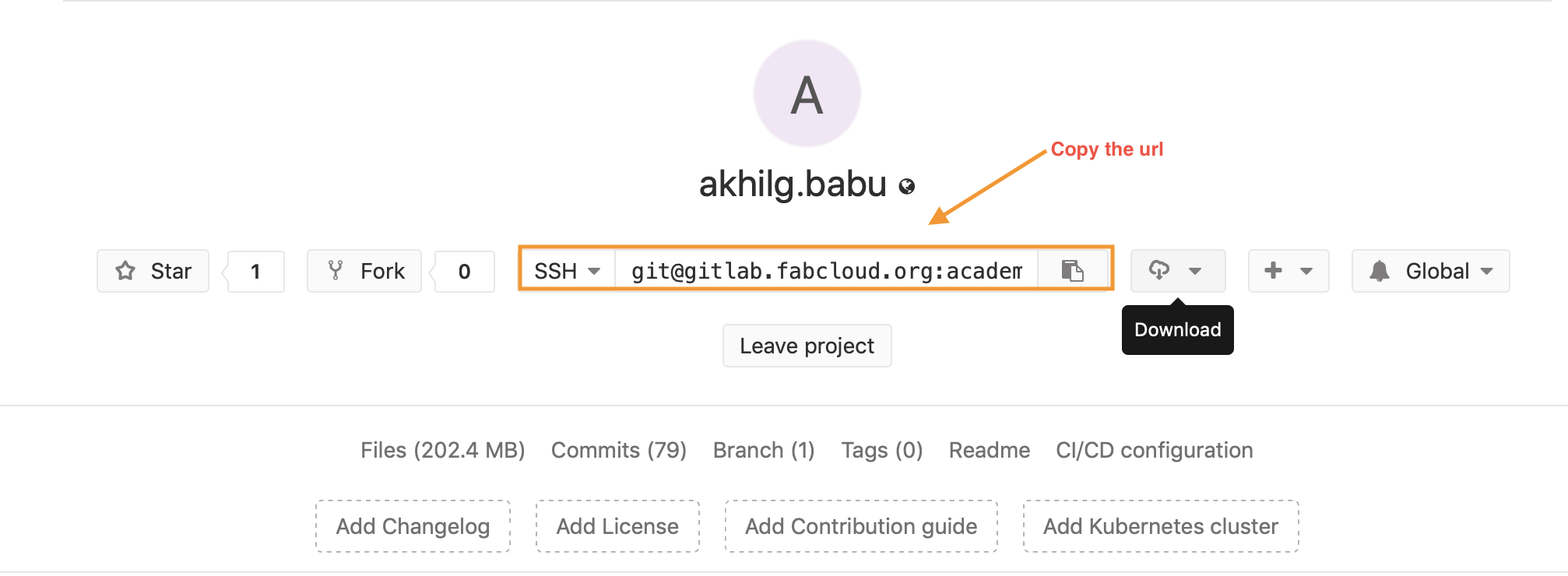1568x576 pixels.
Task: Click the public globe icon beside project name
Action: point(907,186)
